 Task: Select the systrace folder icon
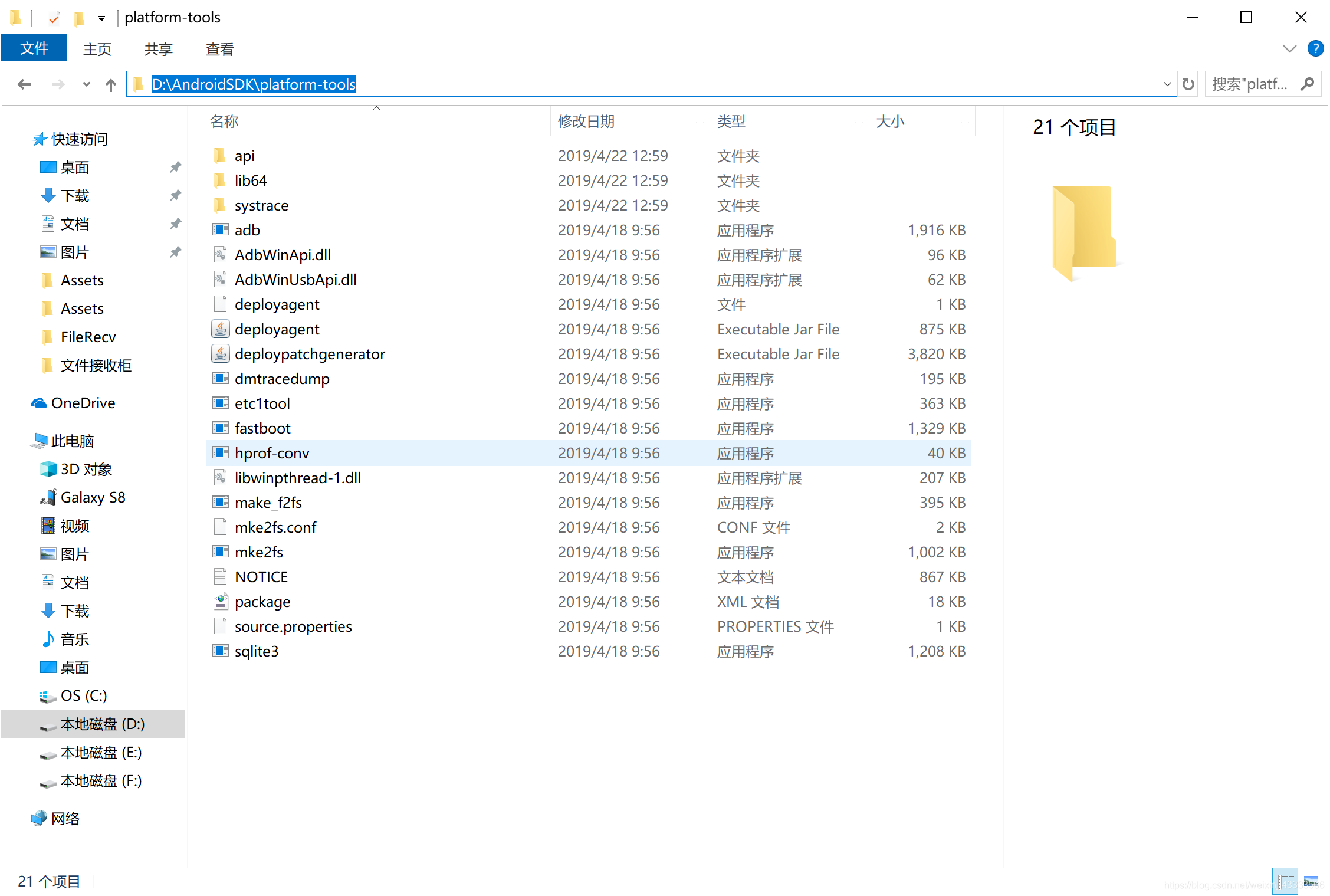pos(219,205)
